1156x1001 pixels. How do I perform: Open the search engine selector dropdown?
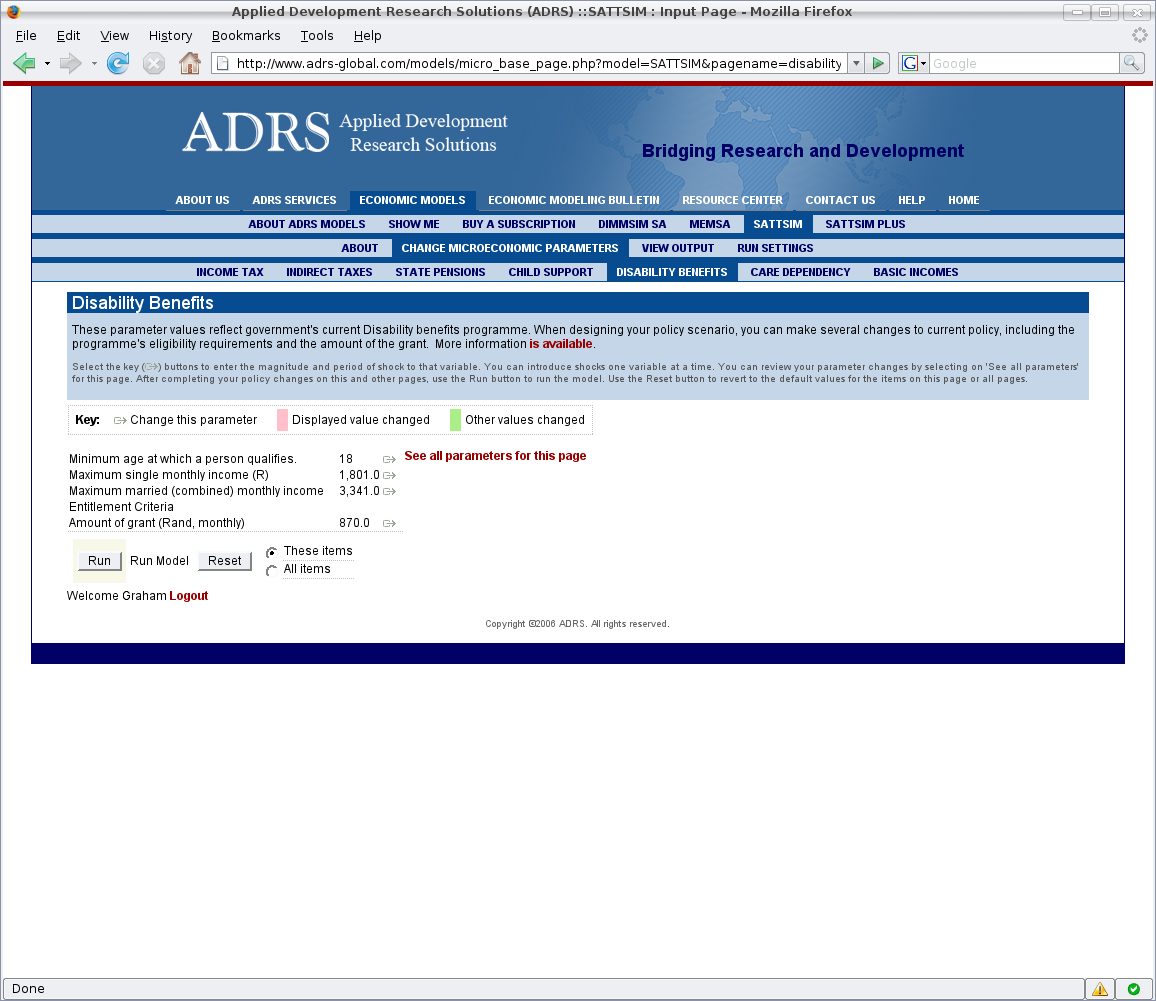pos(913,63)
